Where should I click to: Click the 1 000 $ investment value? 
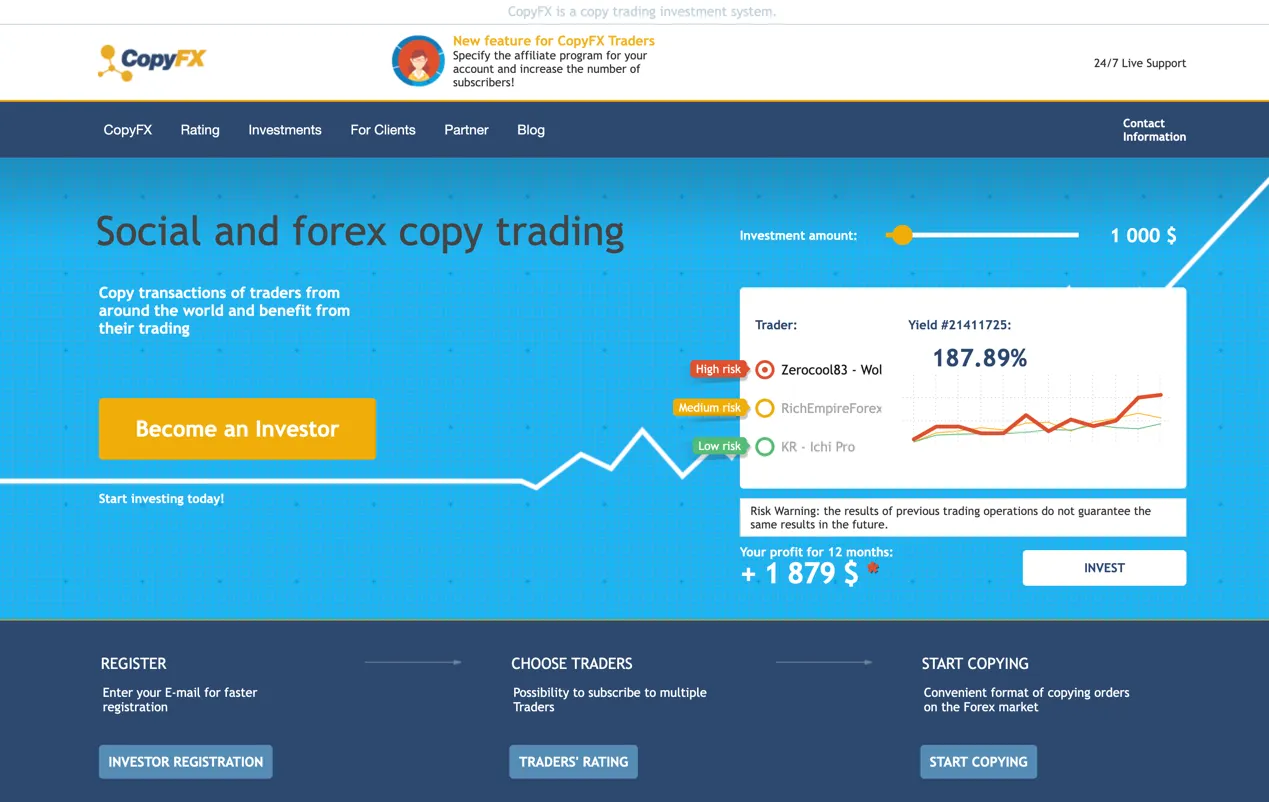(x=1143, y=236)
